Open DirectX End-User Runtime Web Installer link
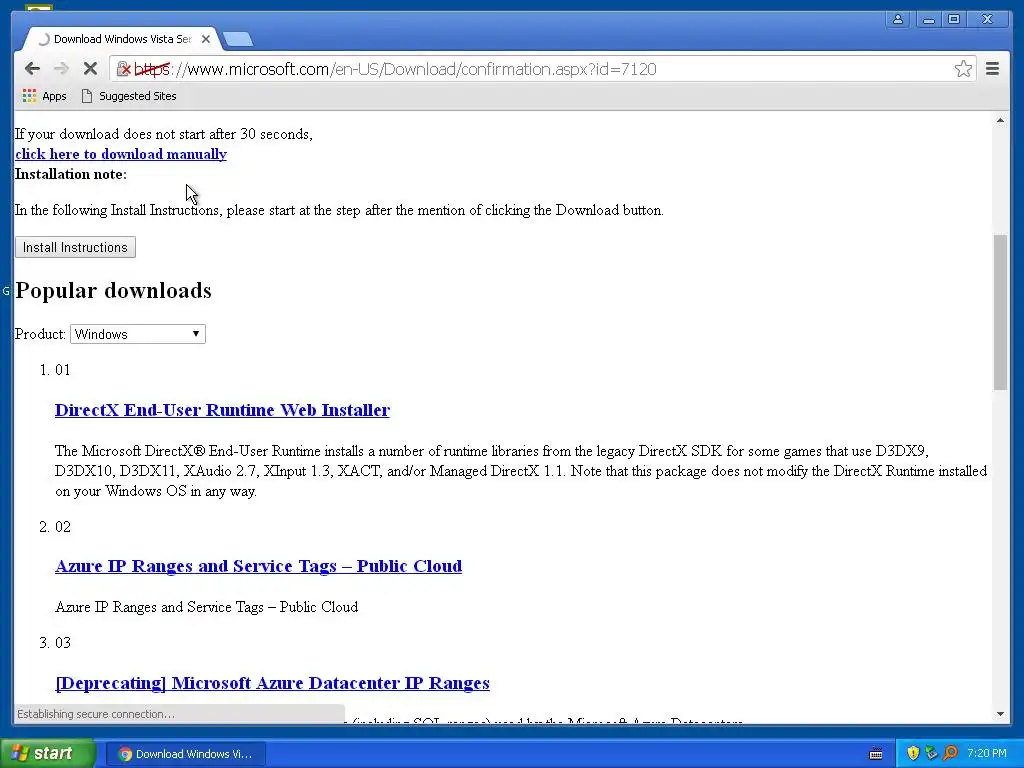Screen dimensions: 1024x768 tap(222, 410)
